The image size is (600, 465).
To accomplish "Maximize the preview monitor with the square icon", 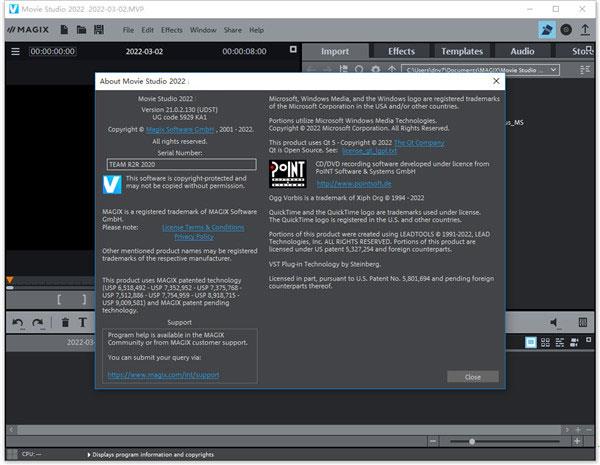I will (x=293, y=49).
